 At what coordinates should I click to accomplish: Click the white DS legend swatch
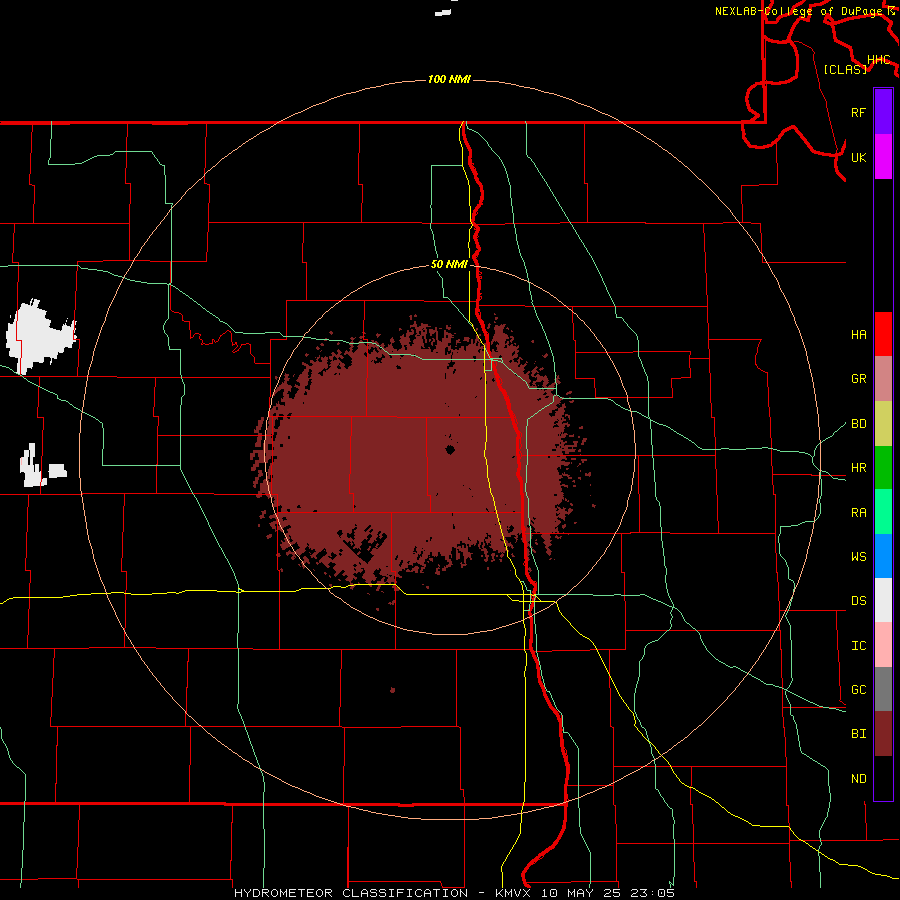(x=883, y=600)
